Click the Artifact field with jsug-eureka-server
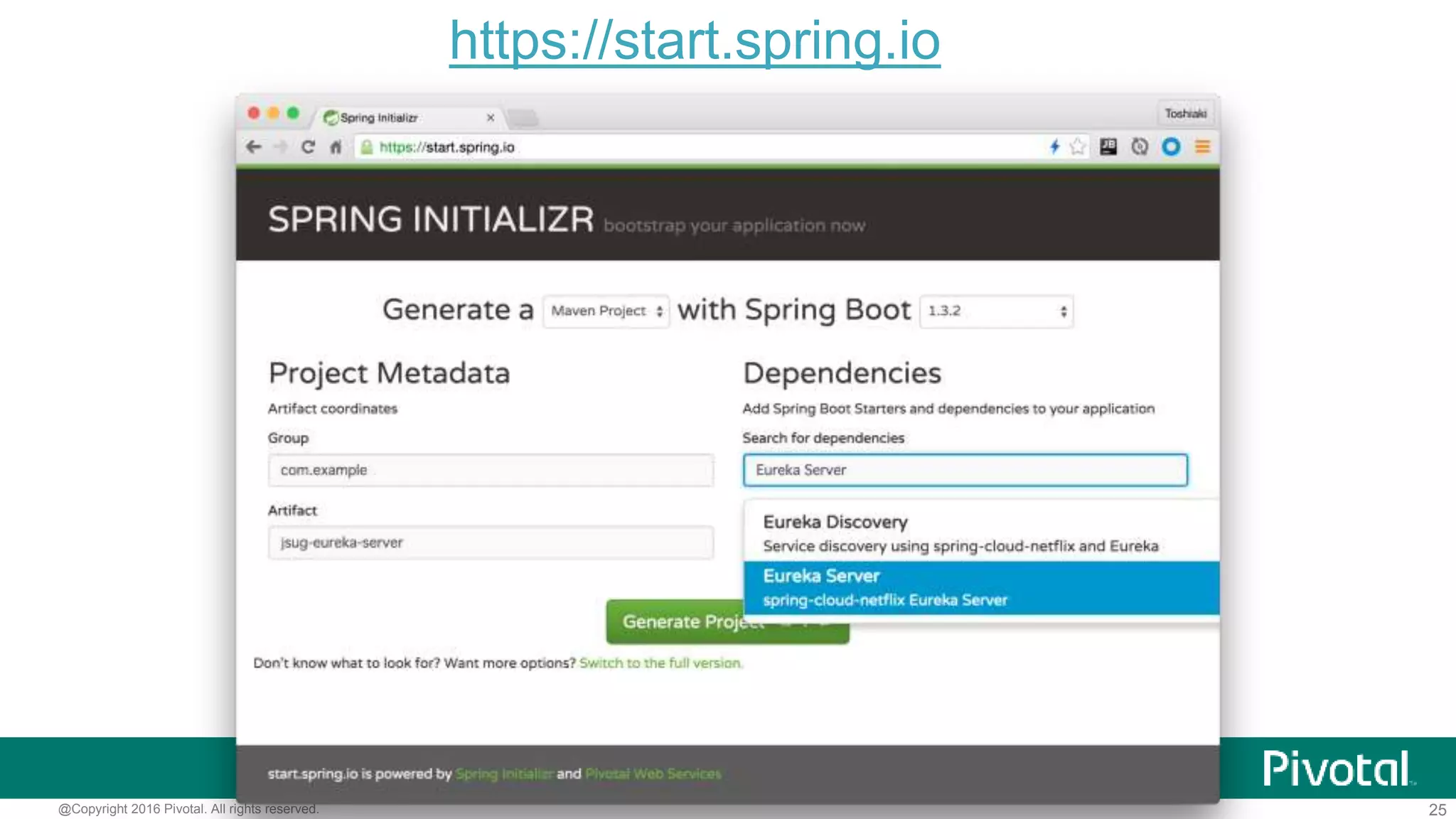This screenshot has height=819, width=1456. pos(491,542)
